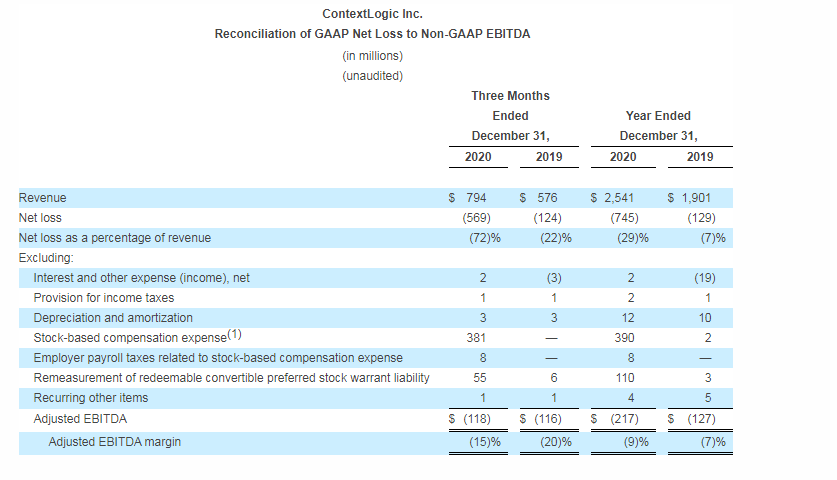Click net loss value (129)
Screen dimensions: 837x480
[701, 218]
